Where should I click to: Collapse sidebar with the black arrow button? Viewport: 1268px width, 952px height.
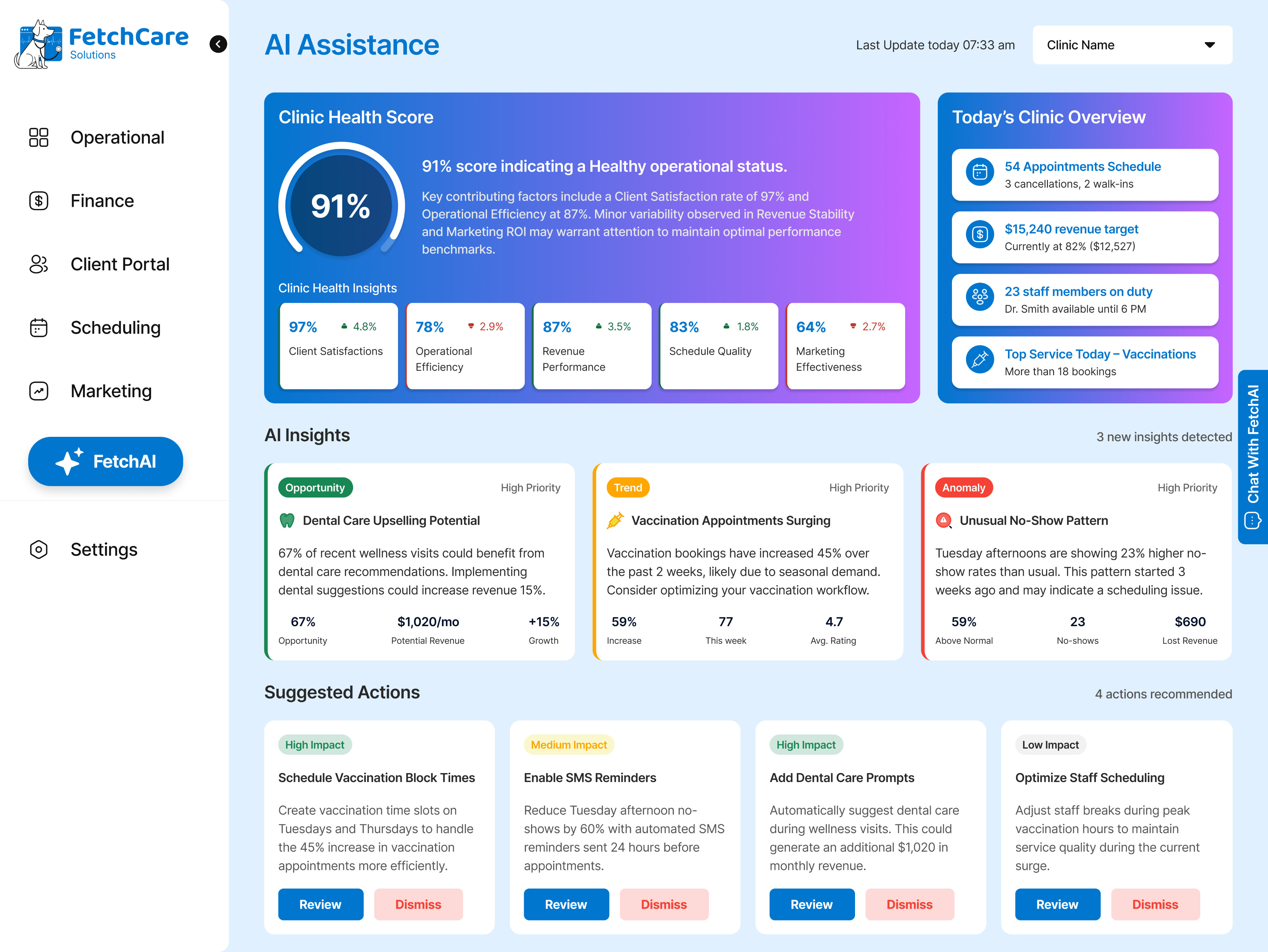point(218,44)
